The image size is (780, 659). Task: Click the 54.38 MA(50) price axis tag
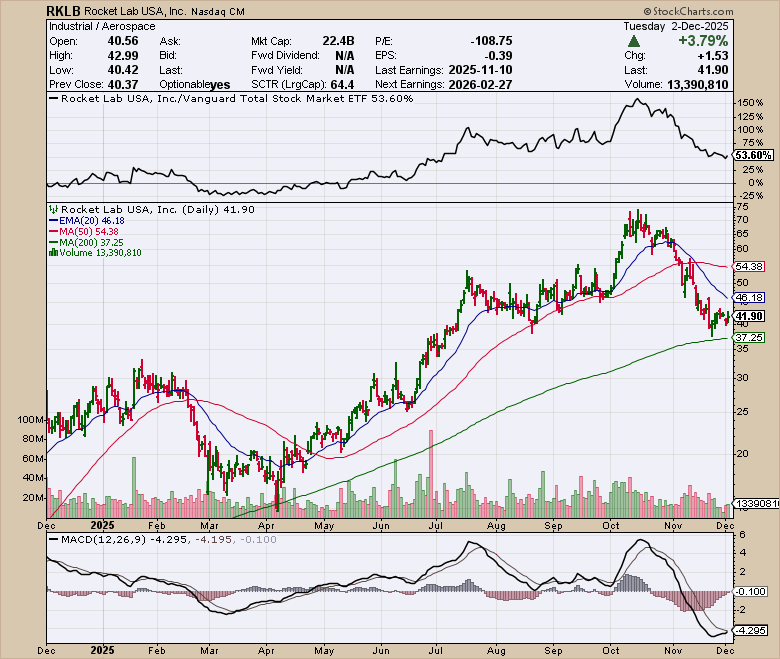[749, 267]
